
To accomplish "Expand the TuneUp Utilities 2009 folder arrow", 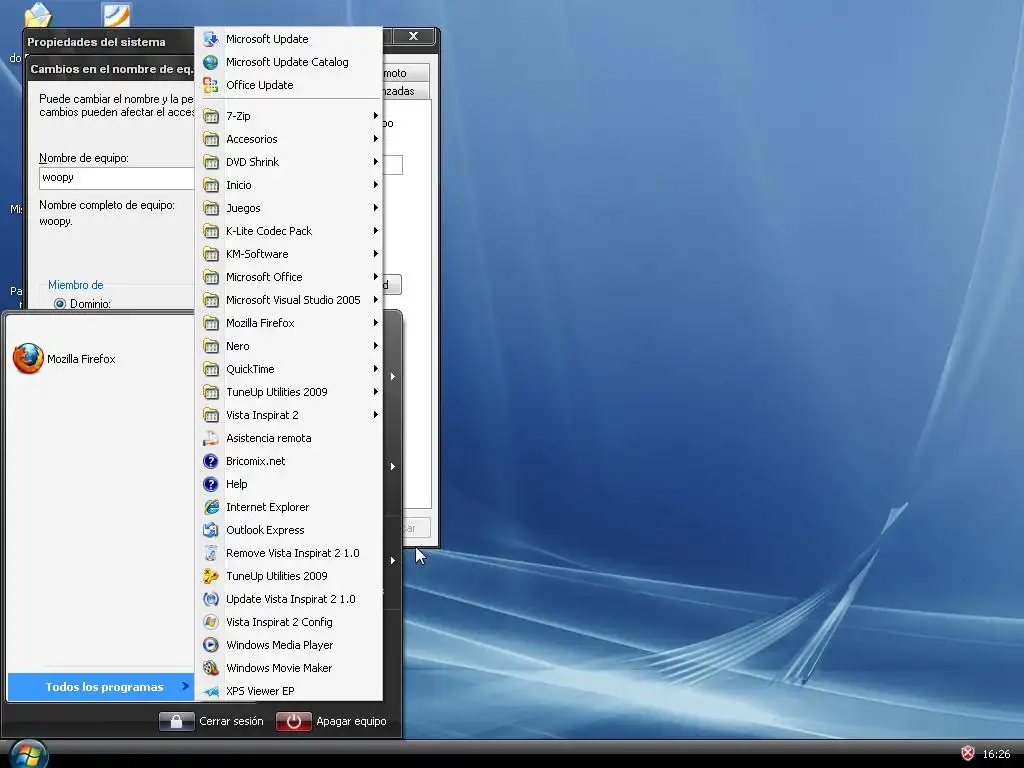I will (376, 392).
